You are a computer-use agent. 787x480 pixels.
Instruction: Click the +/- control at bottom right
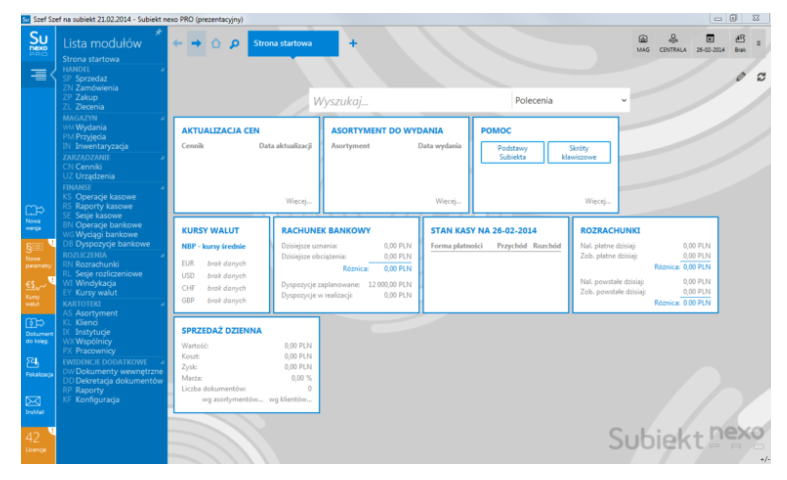(764, 459)
